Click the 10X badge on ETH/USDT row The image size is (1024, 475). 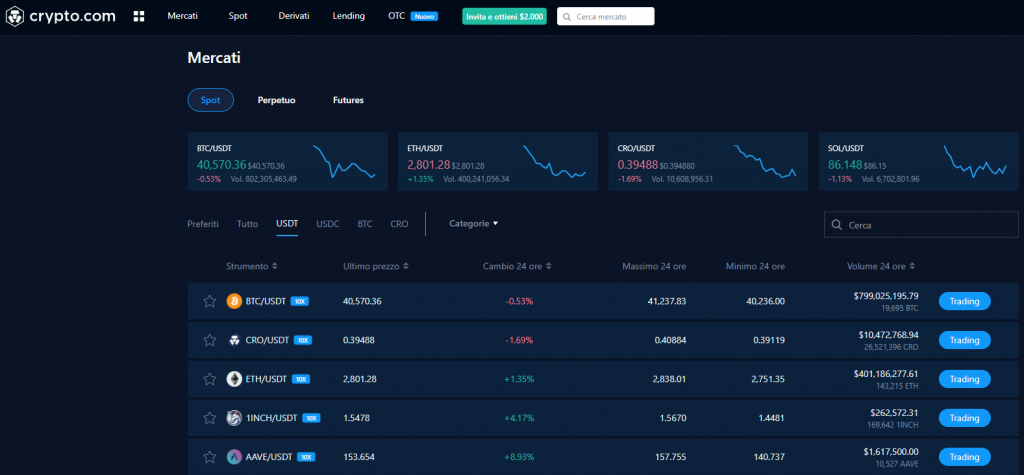pyautogui.click(x=300, y=379)
